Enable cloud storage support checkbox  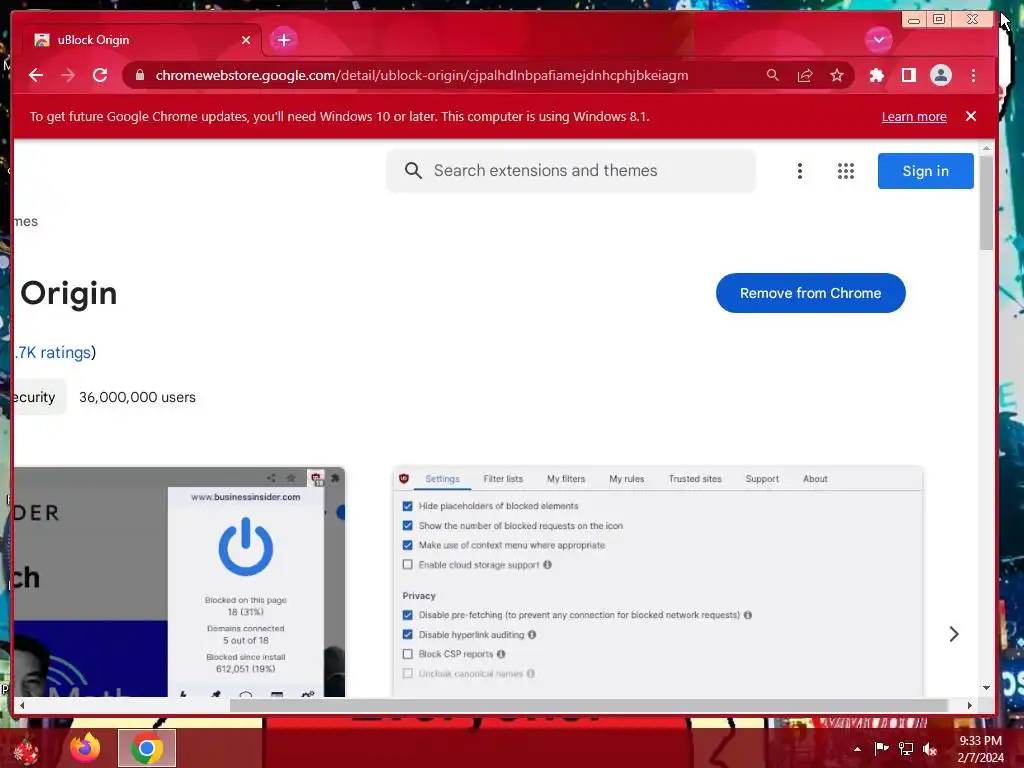[408, 565]
